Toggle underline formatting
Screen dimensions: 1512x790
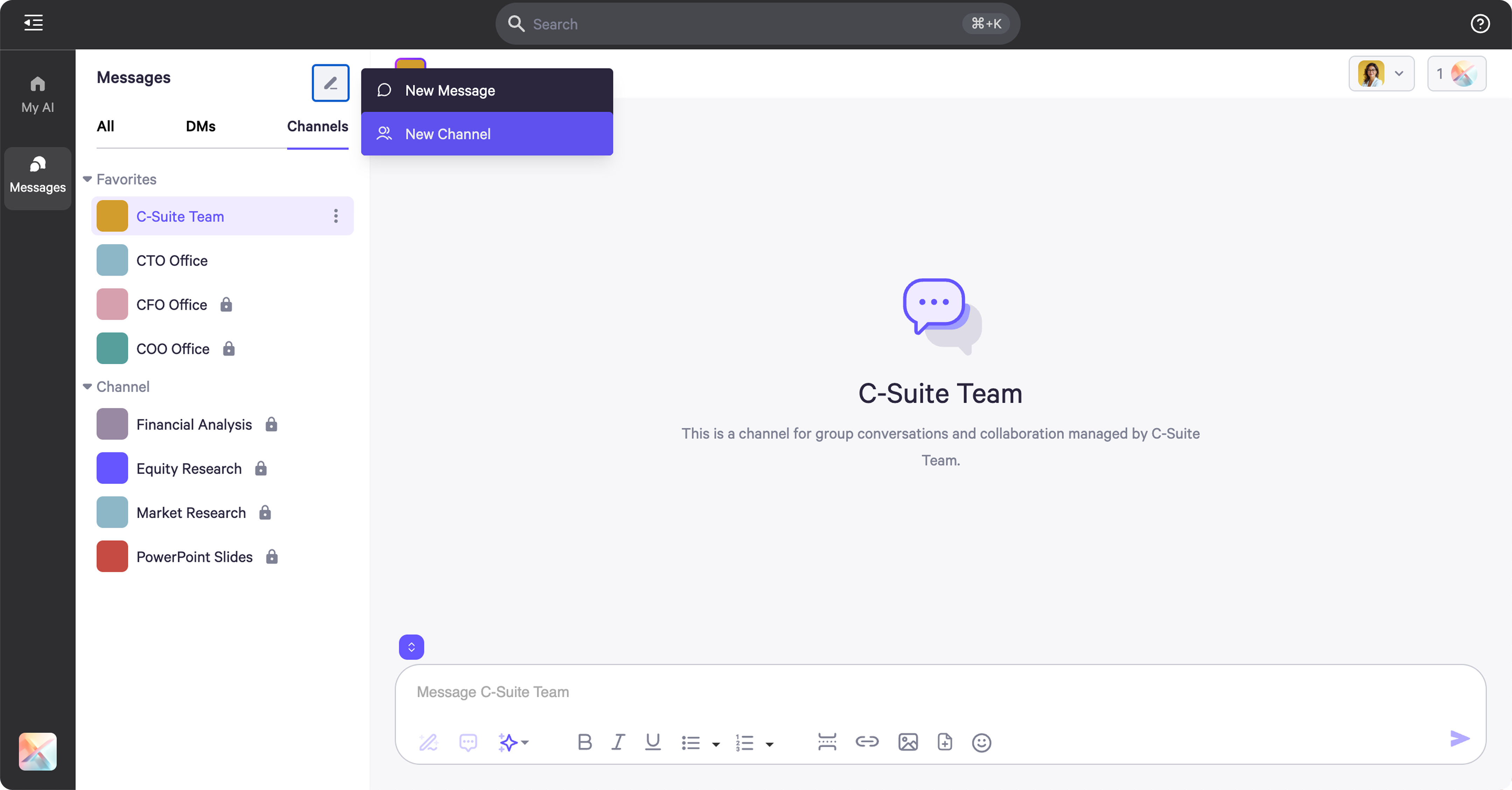[653, 742]
